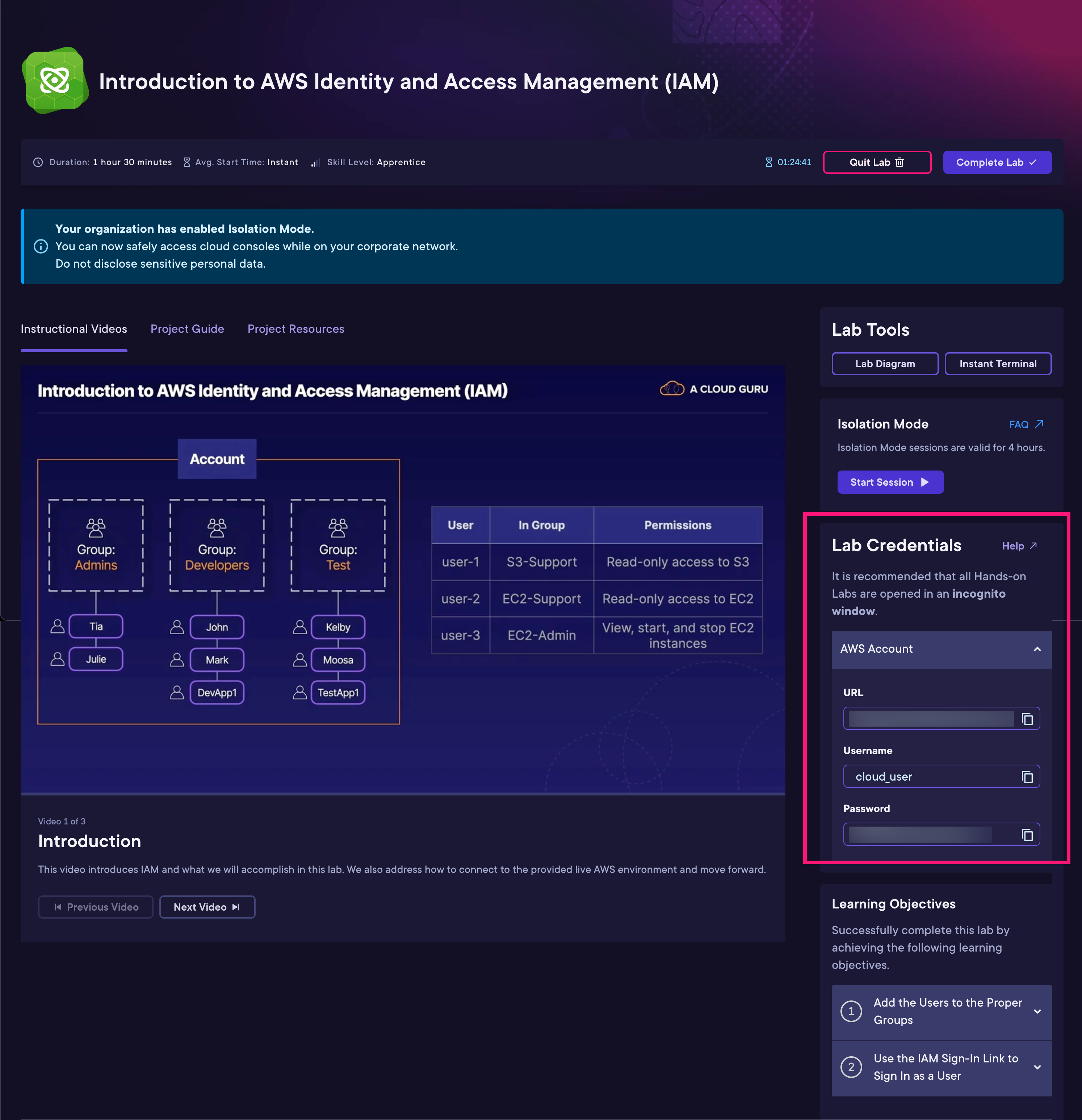Start the Isolation Mode session

[x=889, y=482]
